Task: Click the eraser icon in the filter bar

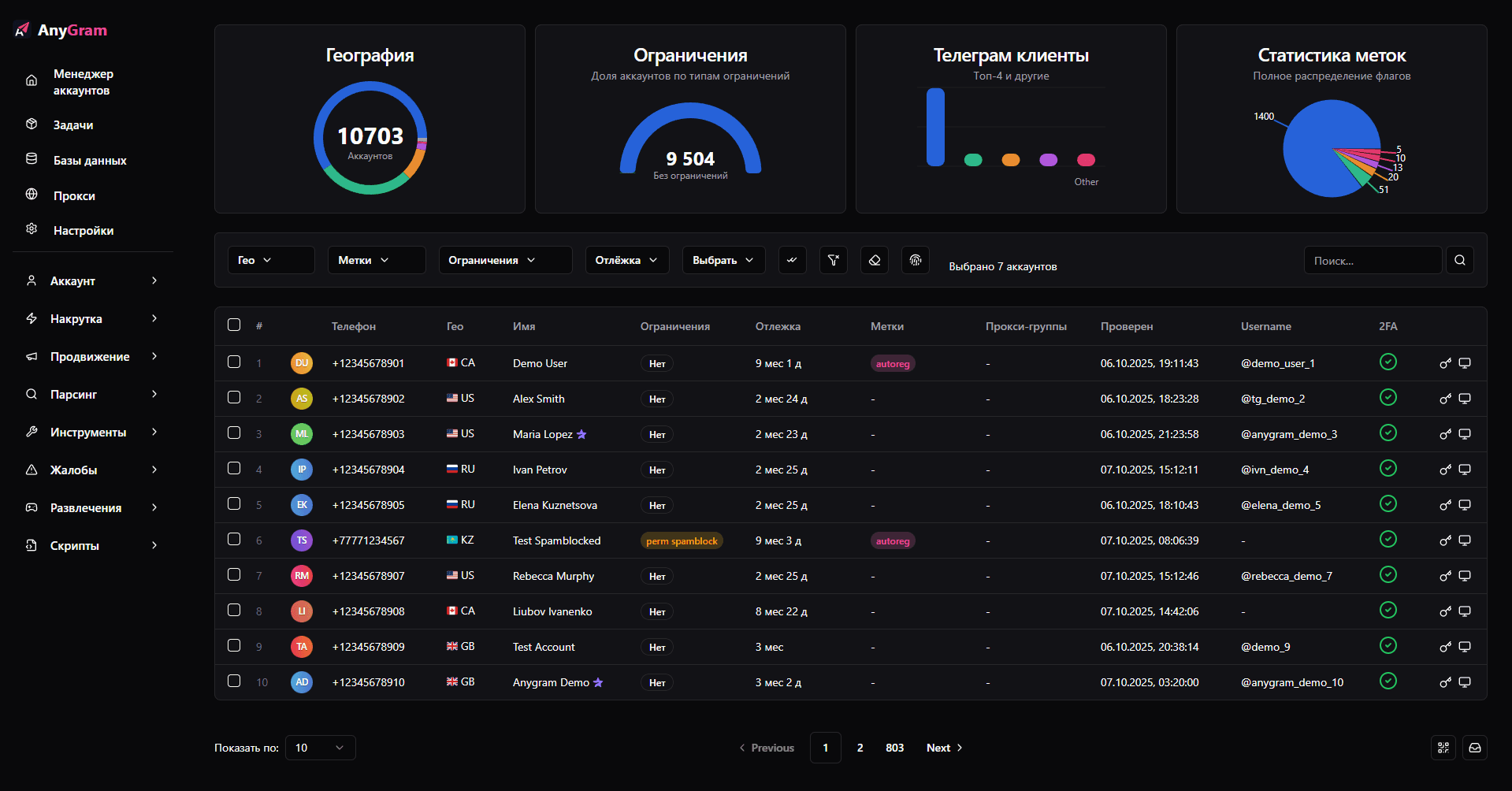Action: pos(874,260)
